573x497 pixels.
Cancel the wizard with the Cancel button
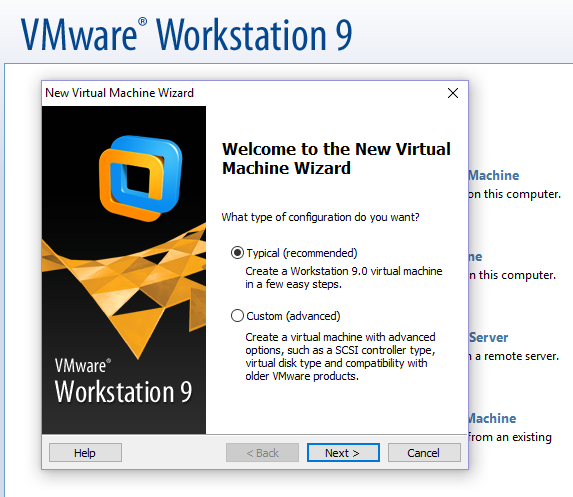coord(424,453)
